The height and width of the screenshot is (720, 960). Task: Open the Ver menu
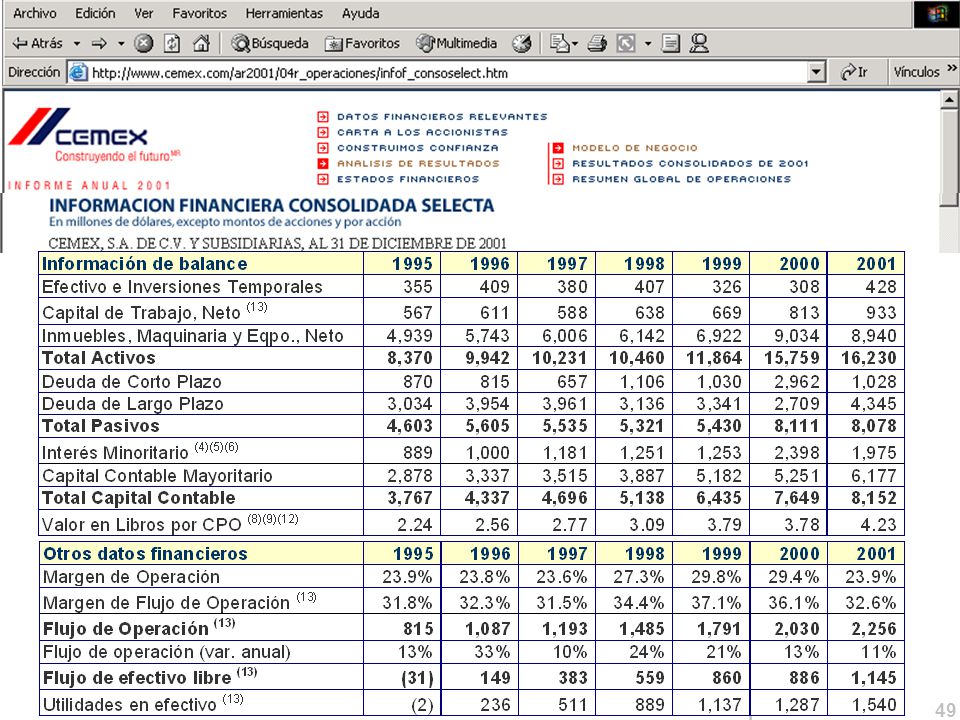(143, 13)
